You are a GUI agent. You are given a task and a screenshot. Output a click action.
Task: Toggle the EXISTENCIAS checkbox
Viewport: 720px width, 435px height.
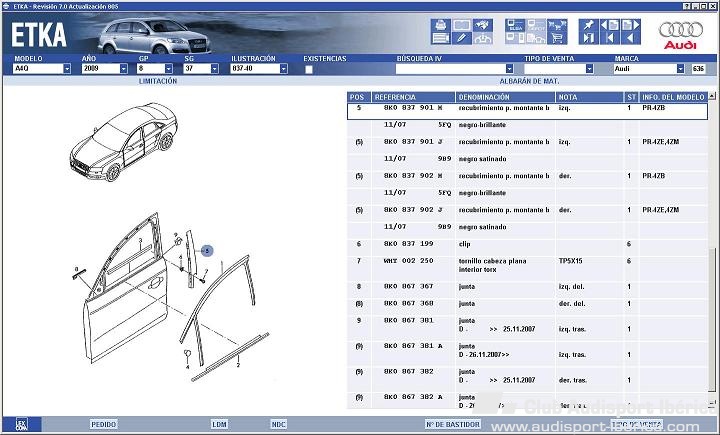tap(309, 69)
